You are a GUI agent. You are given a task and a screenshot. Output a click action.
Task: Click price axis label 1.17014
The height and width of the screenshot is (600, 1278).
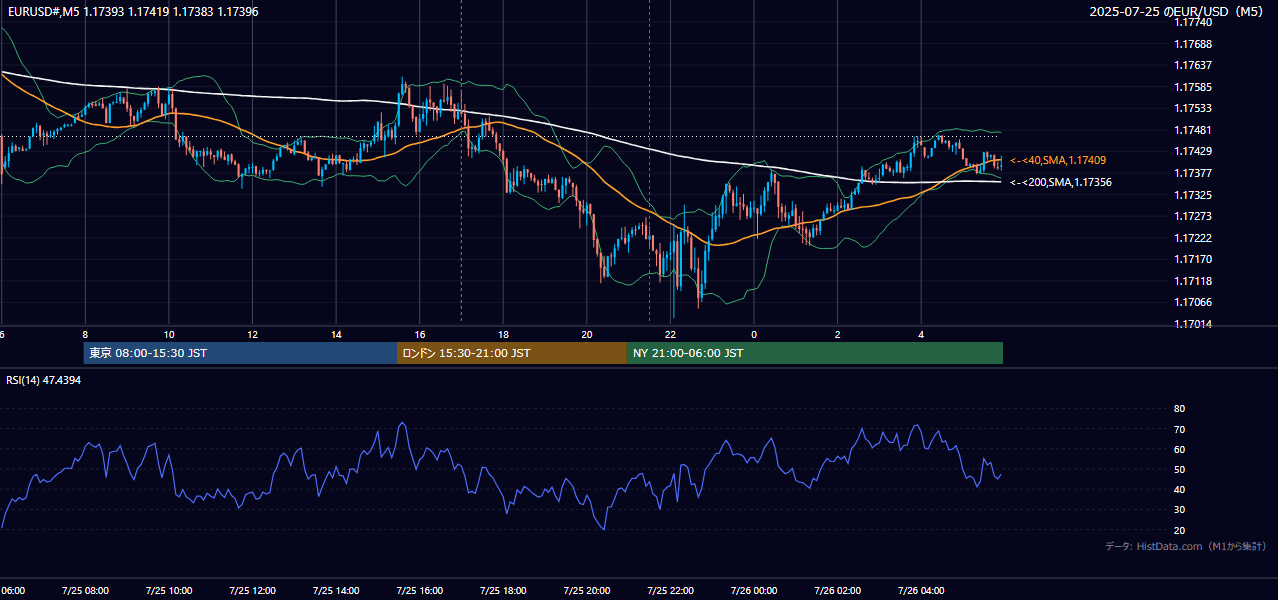pos(1193,324)
